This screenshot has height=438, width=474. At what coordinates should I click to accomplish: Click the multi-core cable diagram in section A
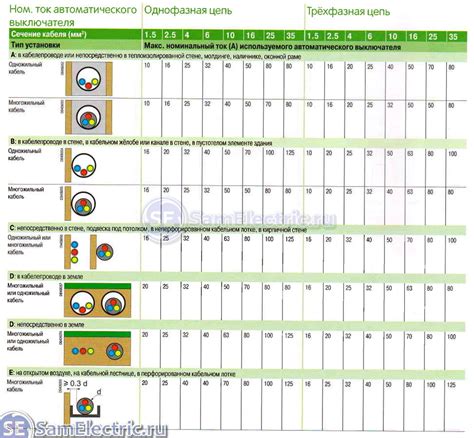coord(89,117)
